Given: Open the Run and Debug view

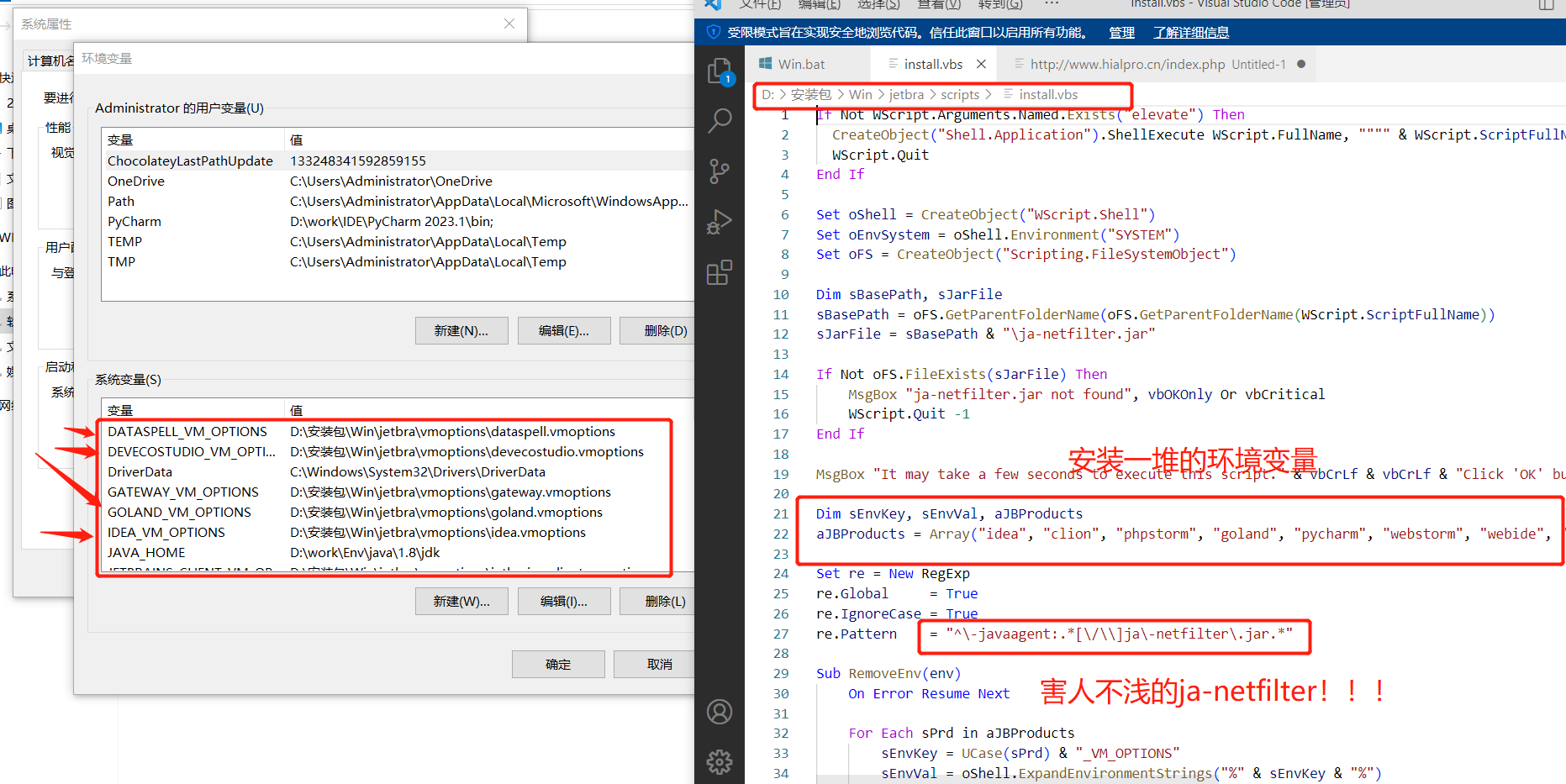Looking at the screenshot, I should (x=720, y=222).
